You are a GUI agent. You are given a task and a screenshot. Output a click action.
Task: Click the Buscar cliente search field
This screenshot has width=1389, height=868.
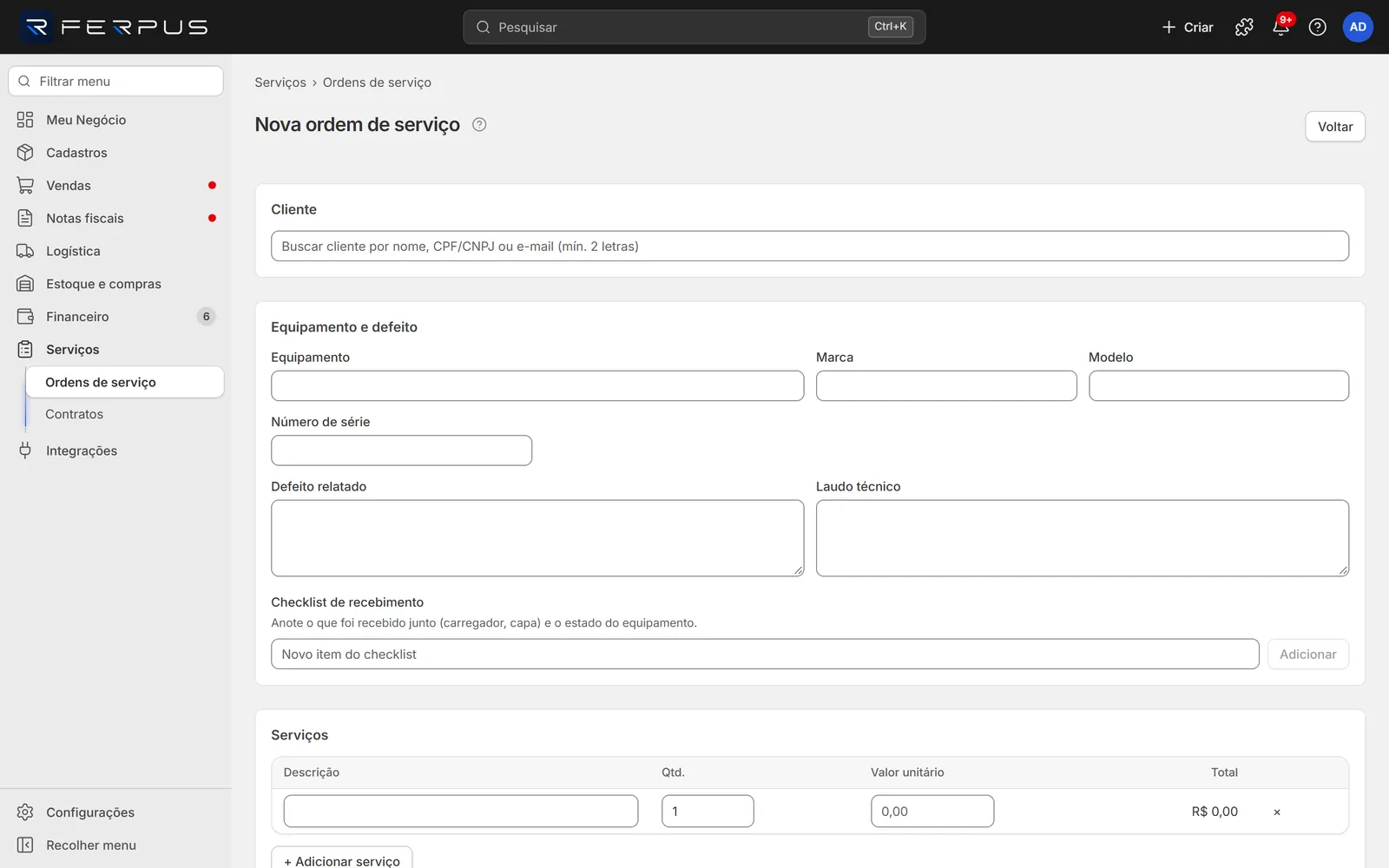pos(810,247)
